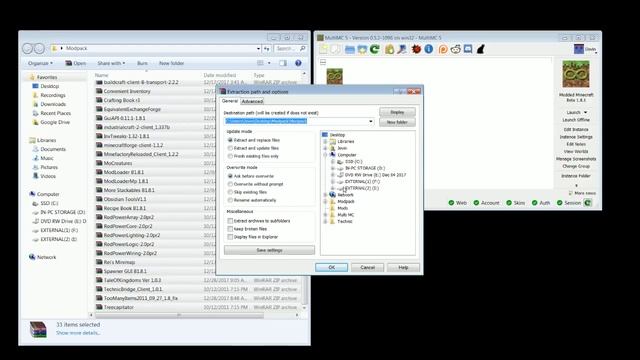Collapse Computer node in dialog folder tree
640x360 pixels.
(325, 155)
